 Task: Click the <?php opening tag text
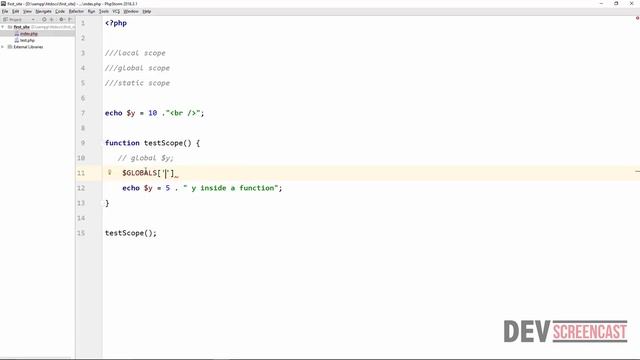116,23
